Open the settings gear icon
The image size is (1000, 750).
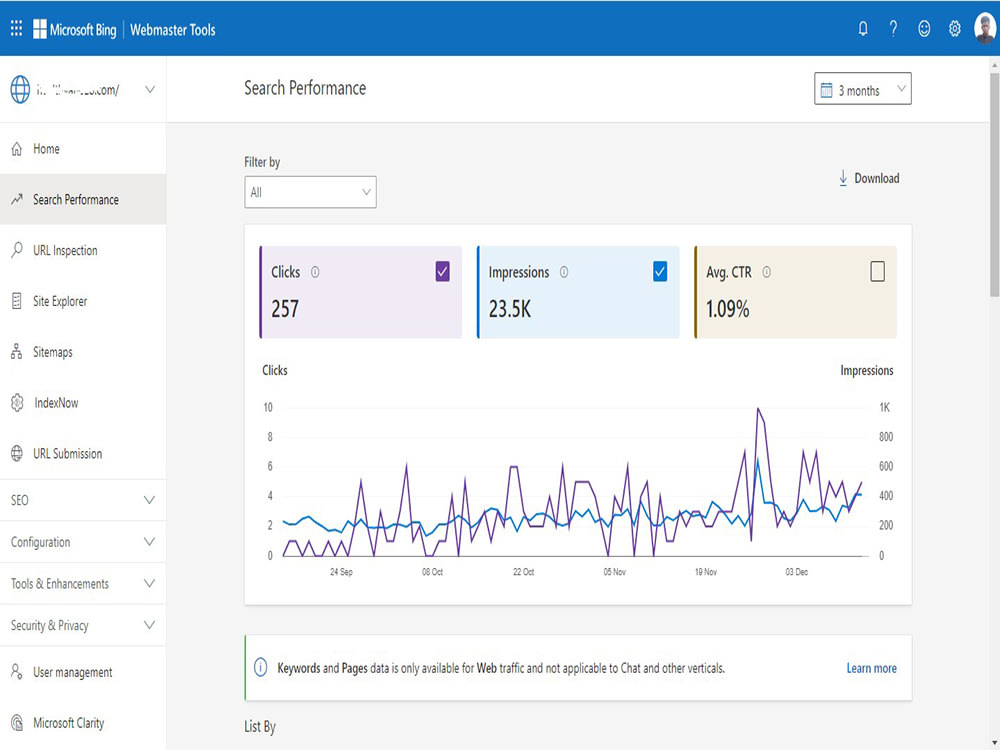(x=955, y=29)
